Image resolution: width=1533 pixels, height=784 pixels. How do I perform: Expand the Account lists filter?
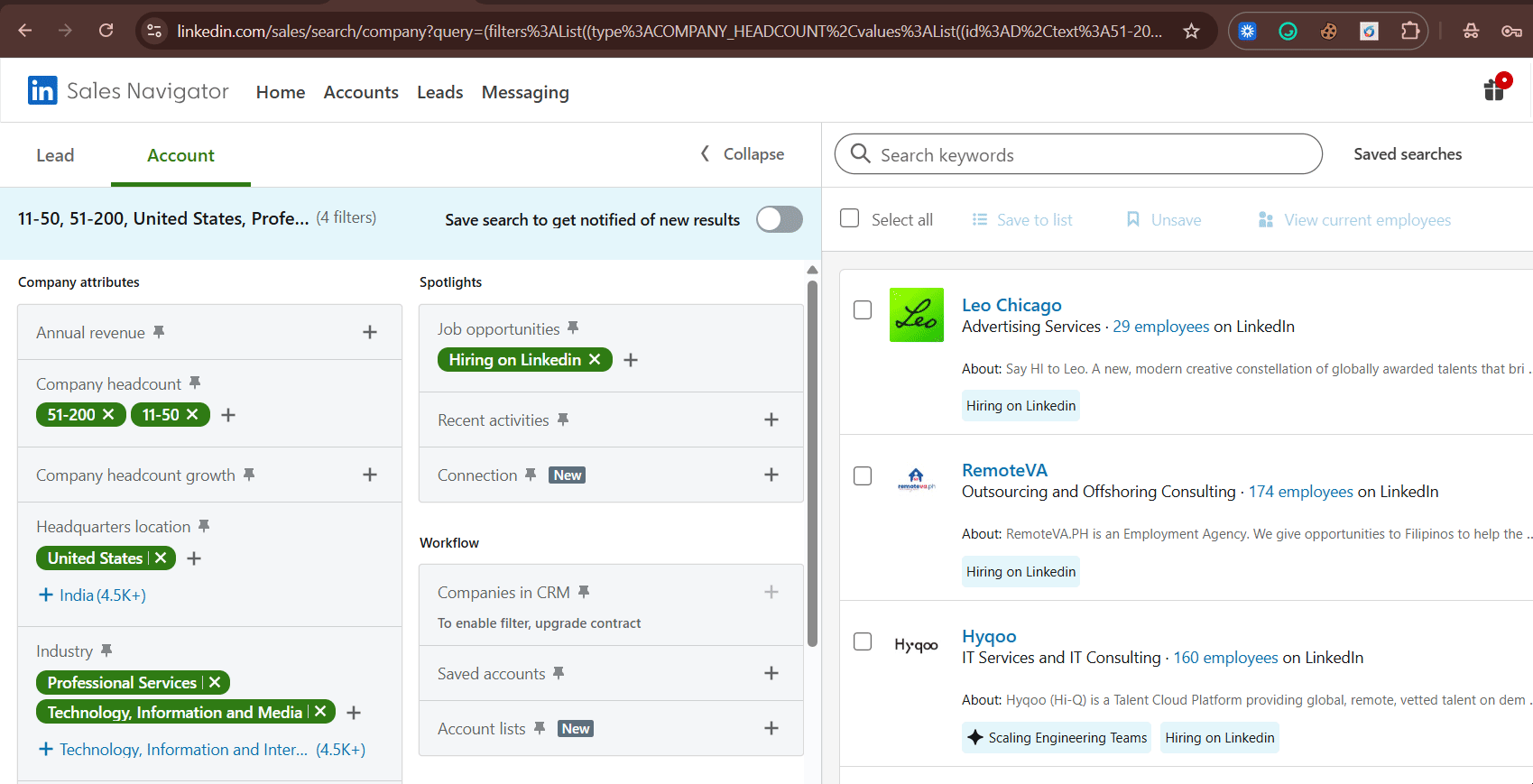coord(771,728)
